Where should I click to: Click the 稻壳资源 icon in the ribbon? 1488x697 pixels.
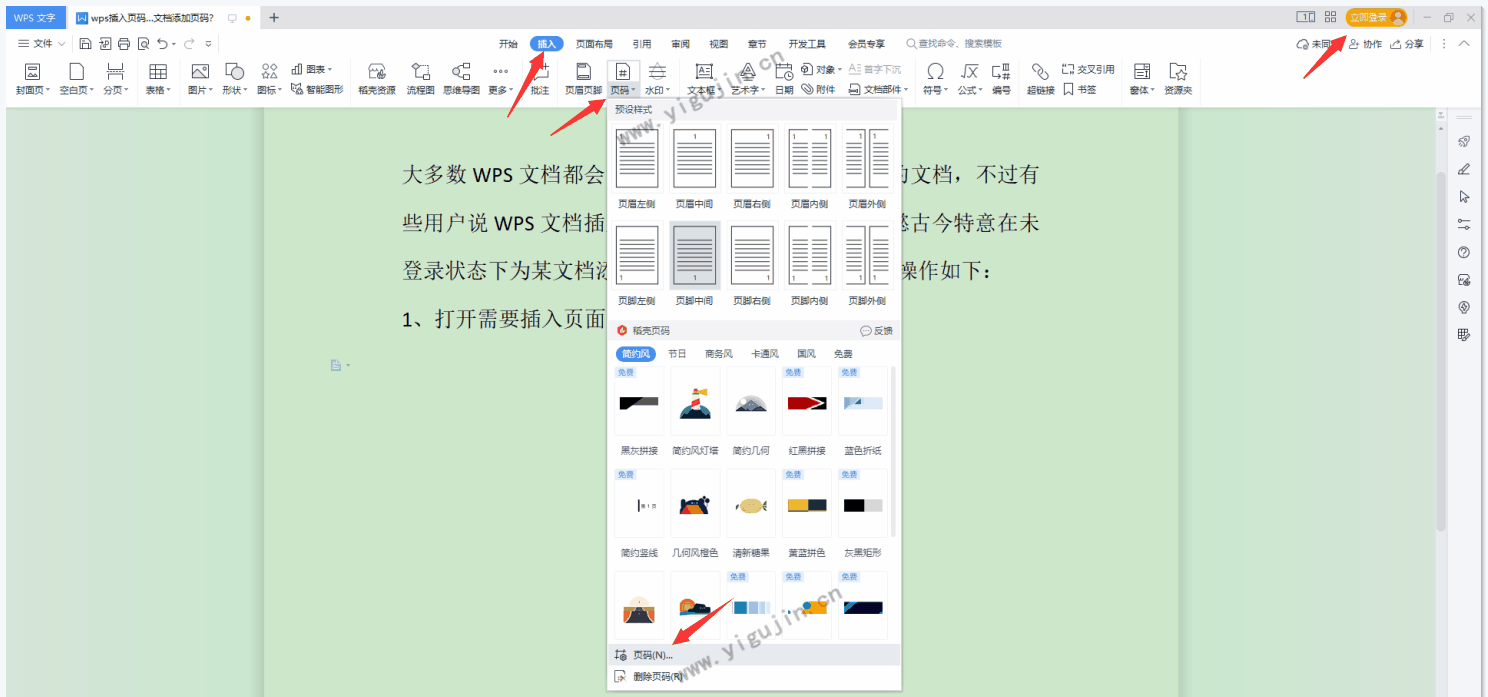(x=377, y=79)
